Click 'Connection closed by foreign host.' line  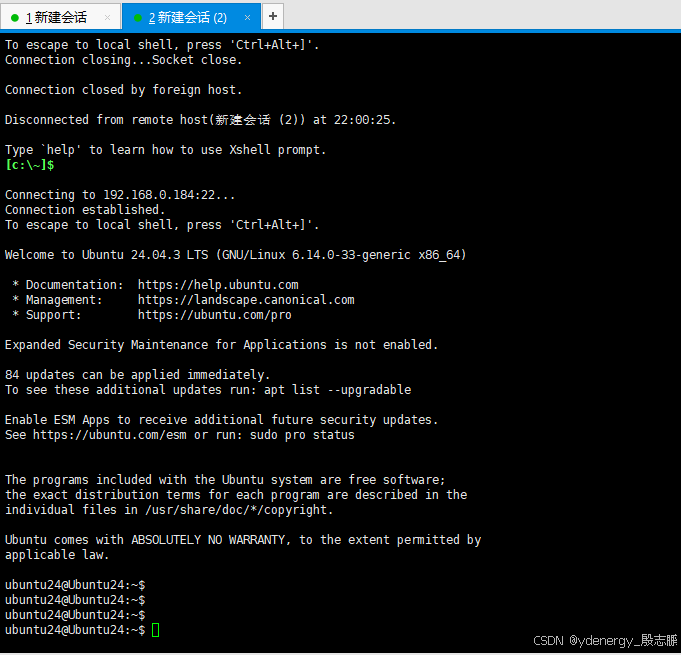123,90
